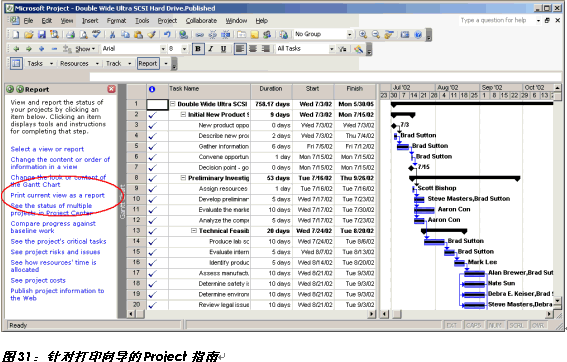Collapse the Preliminary Investigation summary task
This screenshot has width=567, height=362.
click(x=183, y=178)
